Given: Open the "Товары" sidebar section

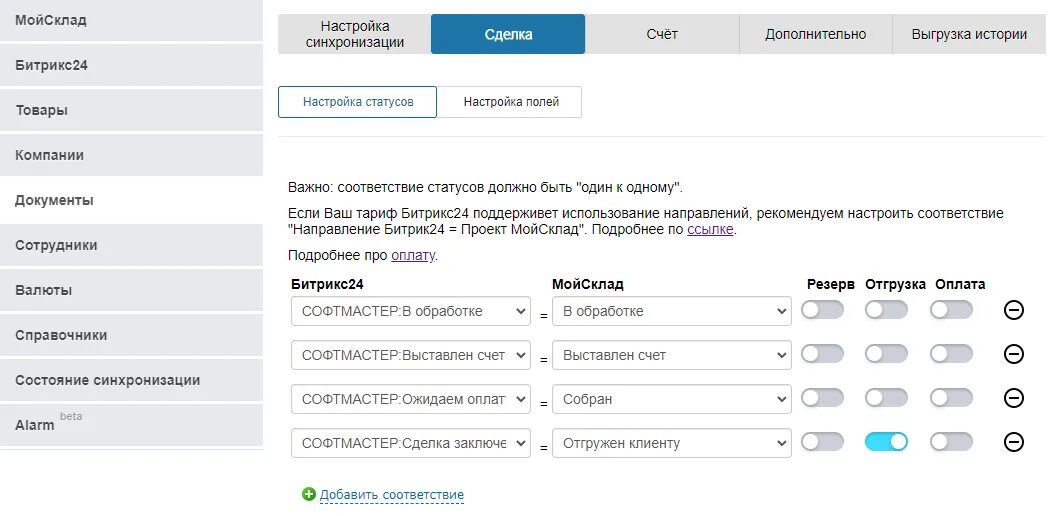Looking at the screenshot, I should [x=131, y=110].
